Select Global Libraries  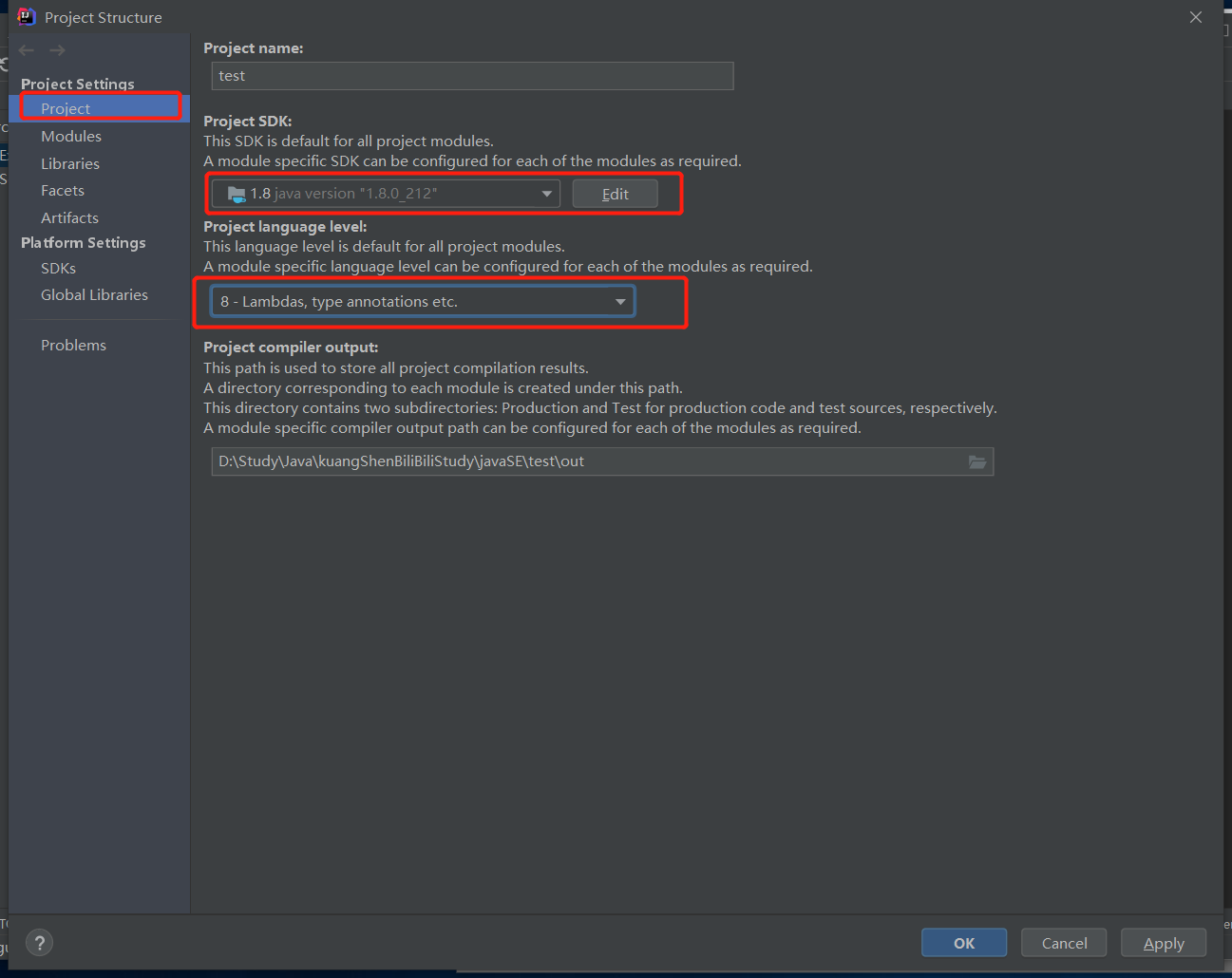point(94,294)
